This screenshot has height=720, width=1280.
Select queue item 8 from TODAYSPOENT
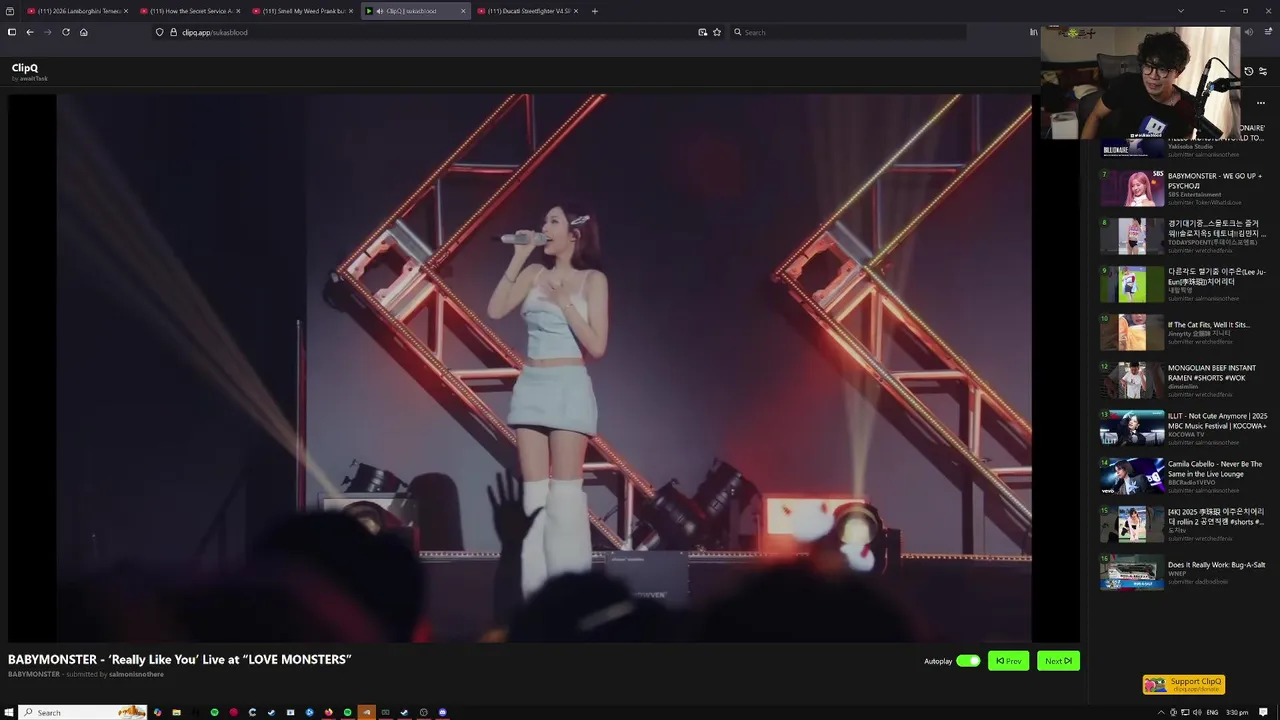click(1184, 236)
